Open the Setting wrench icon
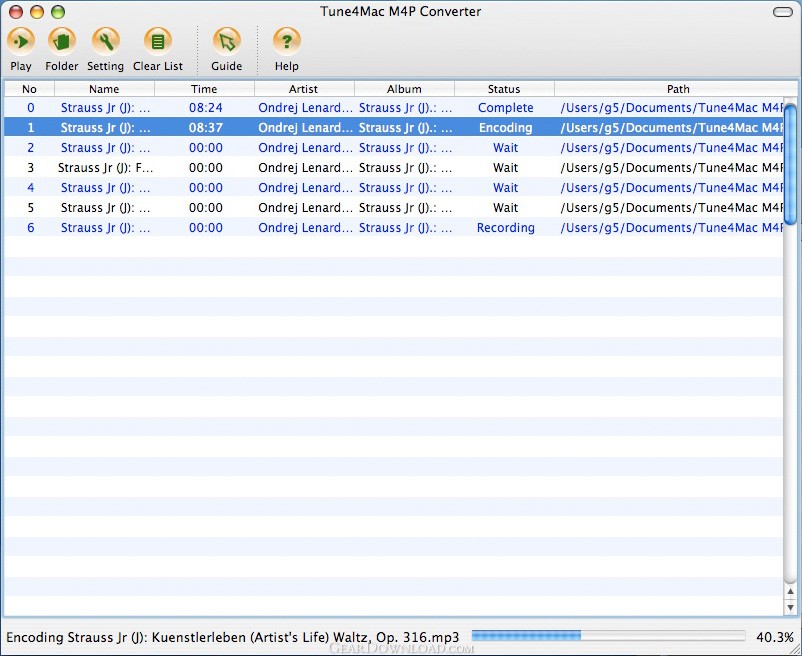 [x=105, y=41]
